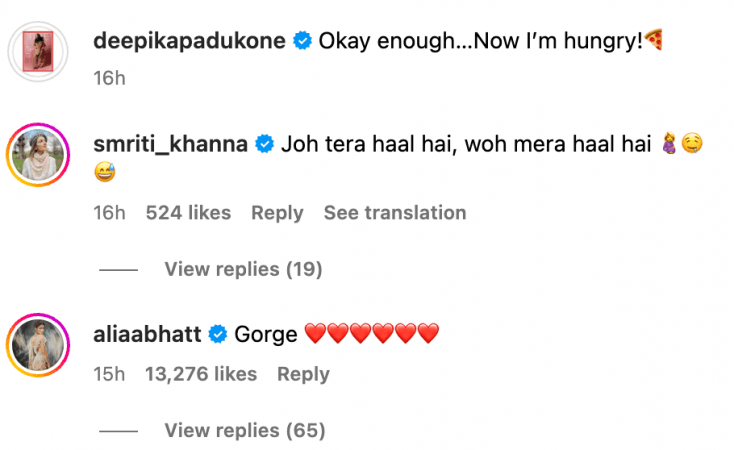Image resolution: width=734 pixels, height=450 pixels.
Task: Select See translation on smriti_khanna's comment
Action: tap(395, 213)
